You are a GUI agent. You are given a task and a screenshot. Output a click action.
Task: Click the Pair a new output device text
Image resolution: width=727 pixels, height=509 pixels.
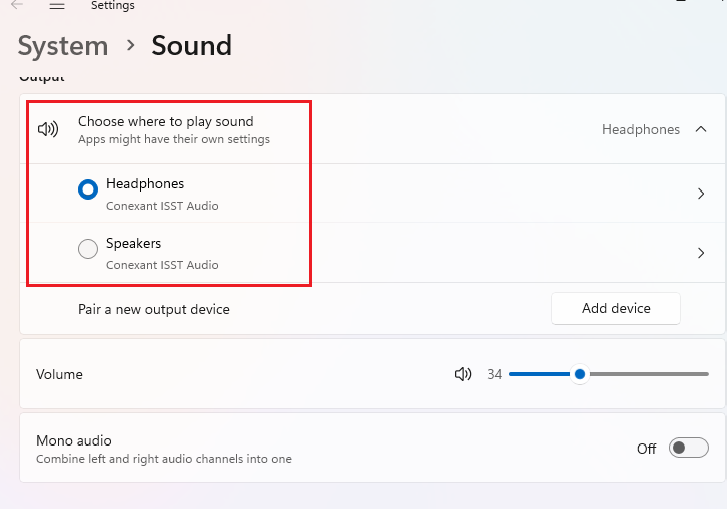[154, 309]
